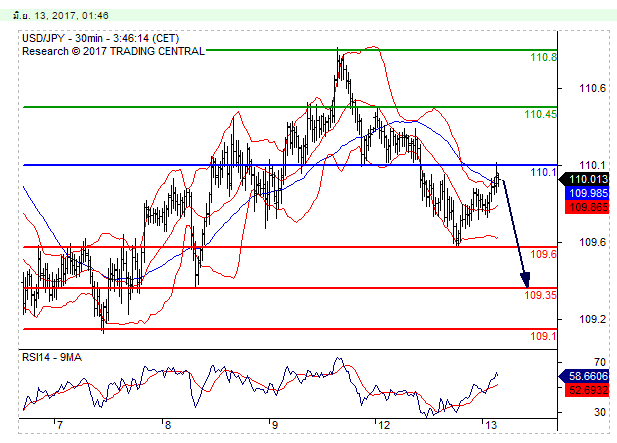Click the date marker 12 on the time axis
Screen dimensions: 617x443
382,426
